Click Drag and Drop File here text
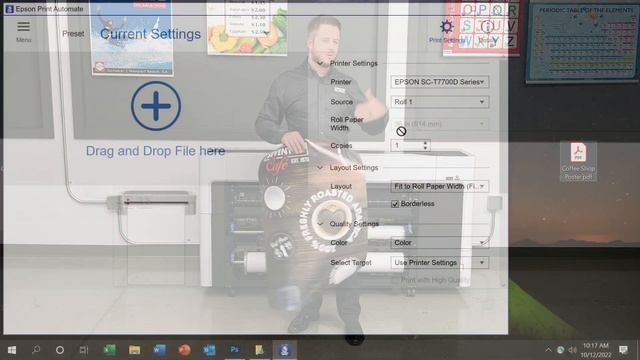The image size is (640, 360). pos(156,151)
